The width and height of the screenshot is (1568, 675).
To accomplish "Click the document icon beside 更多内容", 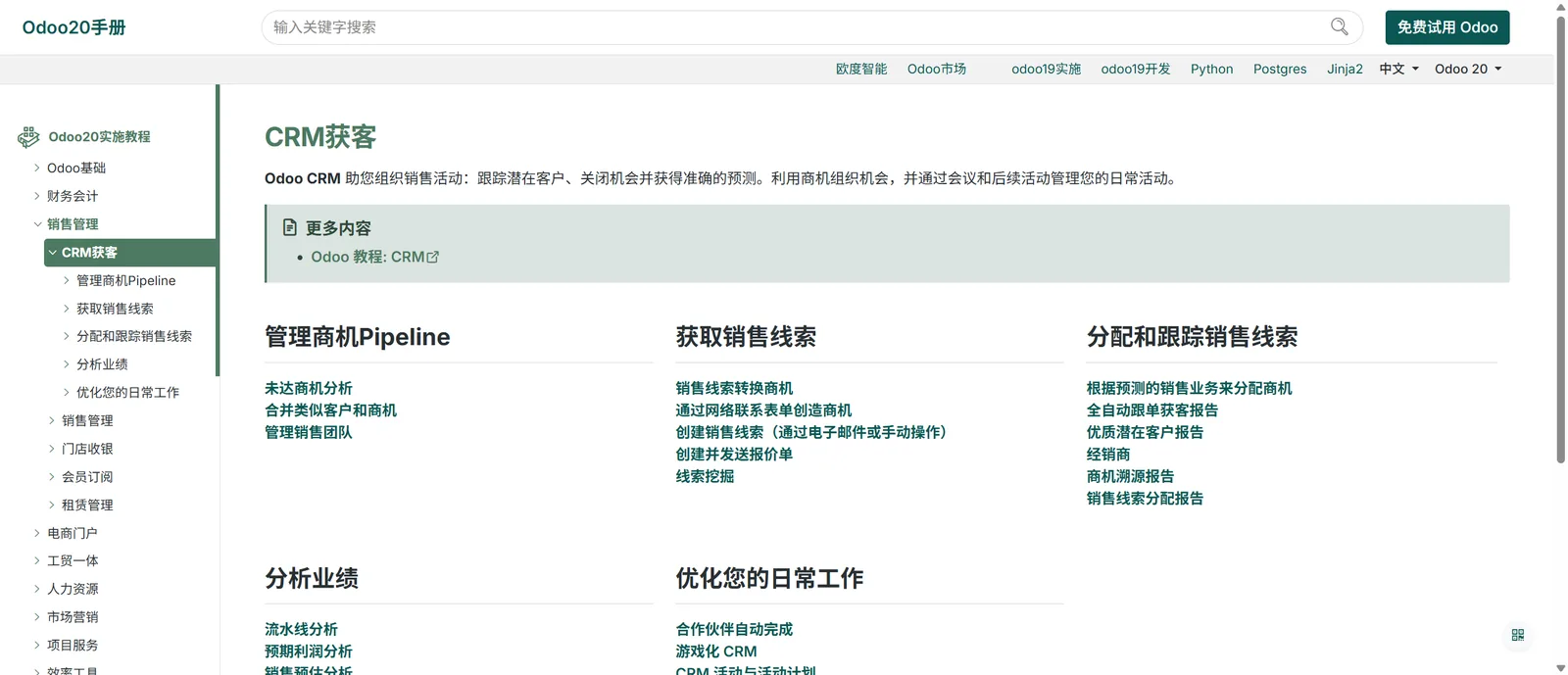I will (x=290, y=227).
